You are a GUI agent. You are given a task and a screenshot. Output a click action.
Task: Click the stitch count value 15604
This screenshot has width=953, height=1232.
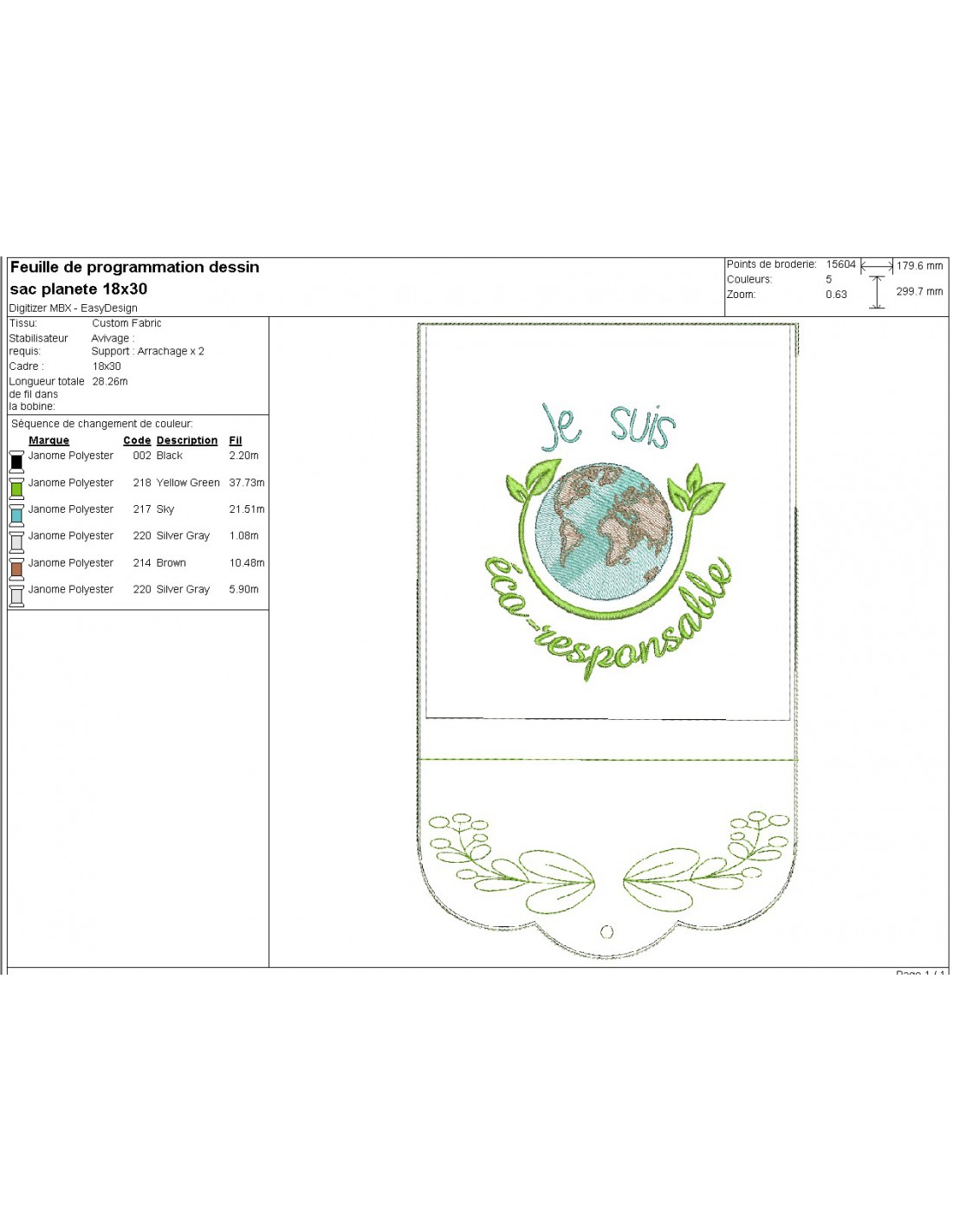tap(840, 265)
